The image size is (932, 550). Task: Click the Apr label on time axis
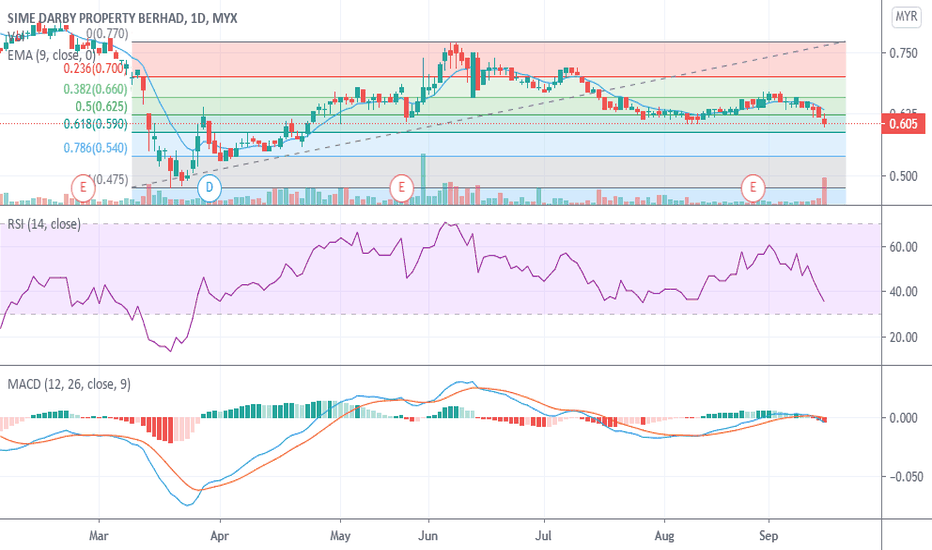219,536
